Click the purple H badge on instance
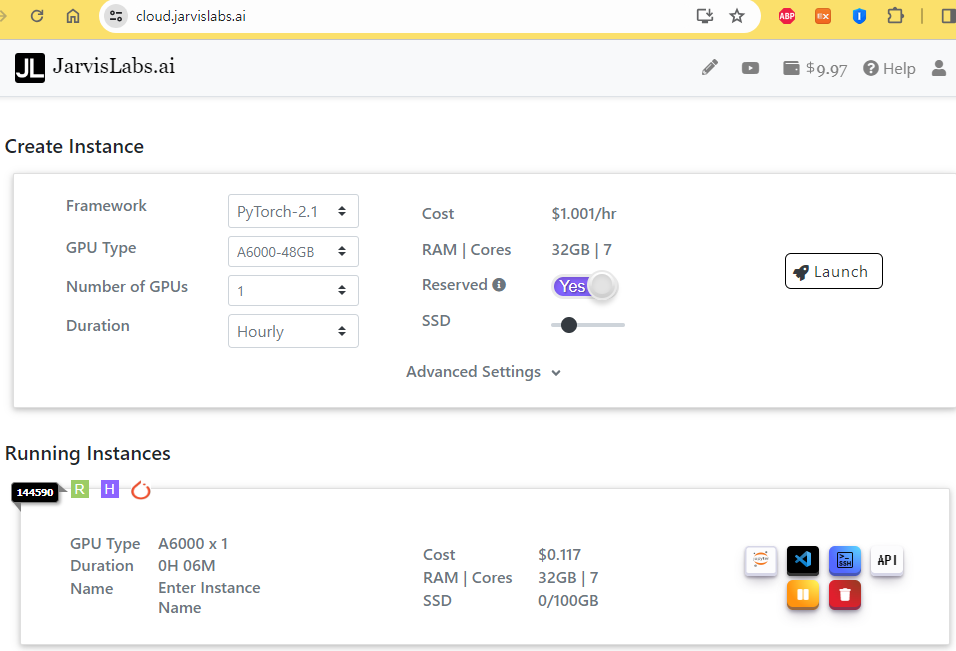The width and height of the screenshot is (956, 651). click(110, 489)
